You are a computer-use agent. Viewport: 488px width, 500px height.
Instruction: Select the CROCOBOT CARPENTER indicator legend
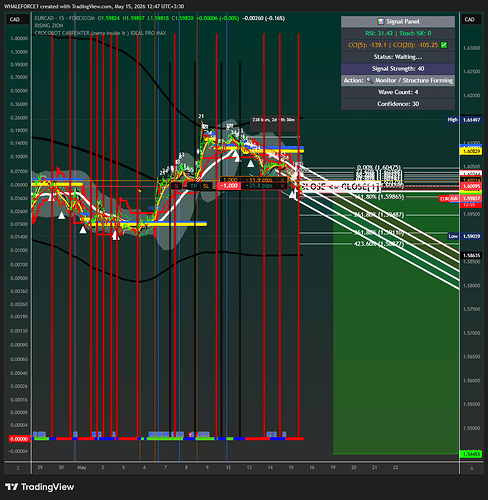coord(100,33)
